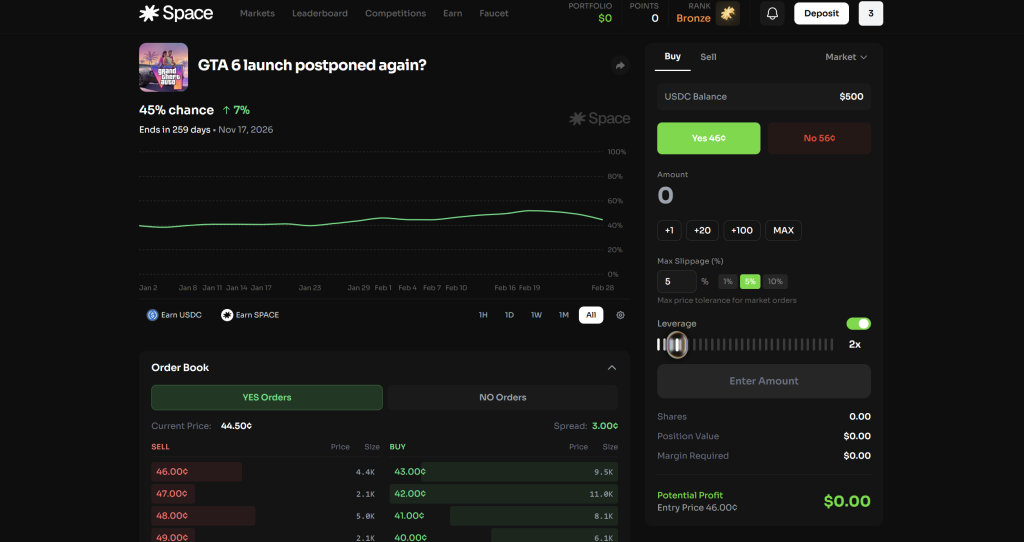Open the Leaderboard menu item

(x=320, y=14)
